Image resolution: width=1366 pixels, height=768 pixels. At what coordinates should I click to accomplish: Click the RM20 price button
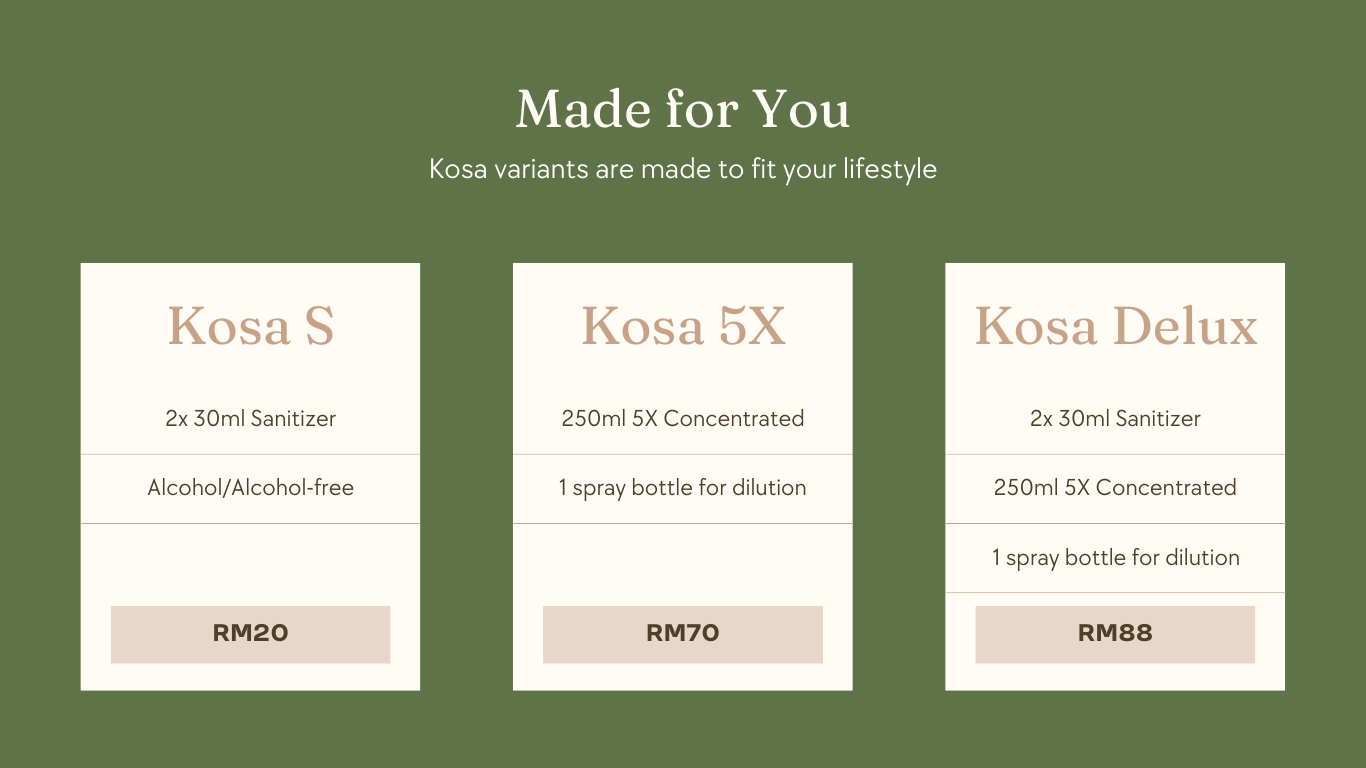click(x=250, y=634)
